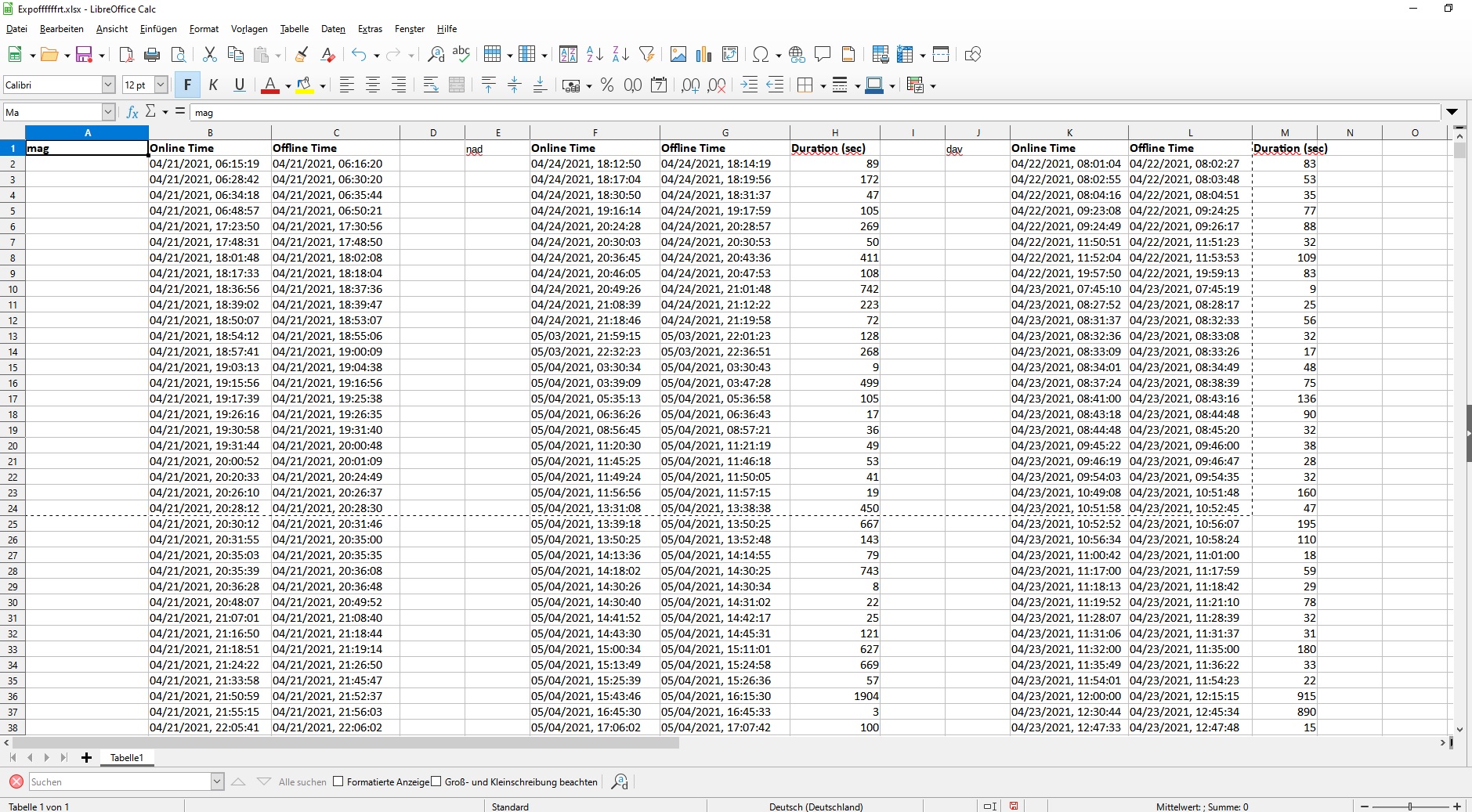Export directly as PDF icon
The width and height of the screenshot is (1472, 812).
126,55
